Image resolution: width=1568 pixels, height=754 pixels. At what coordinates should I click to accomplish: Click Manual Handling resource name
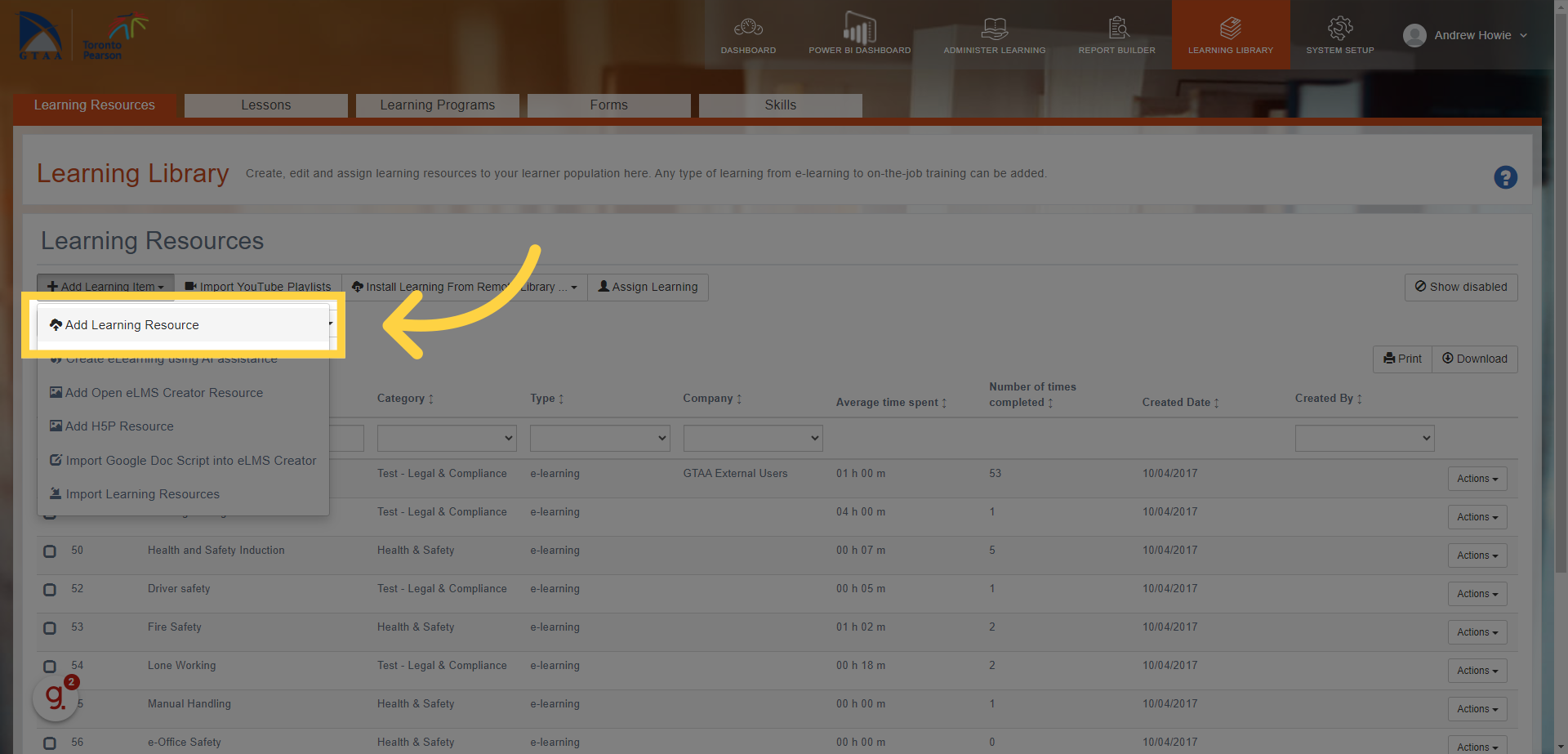[189, 704]
